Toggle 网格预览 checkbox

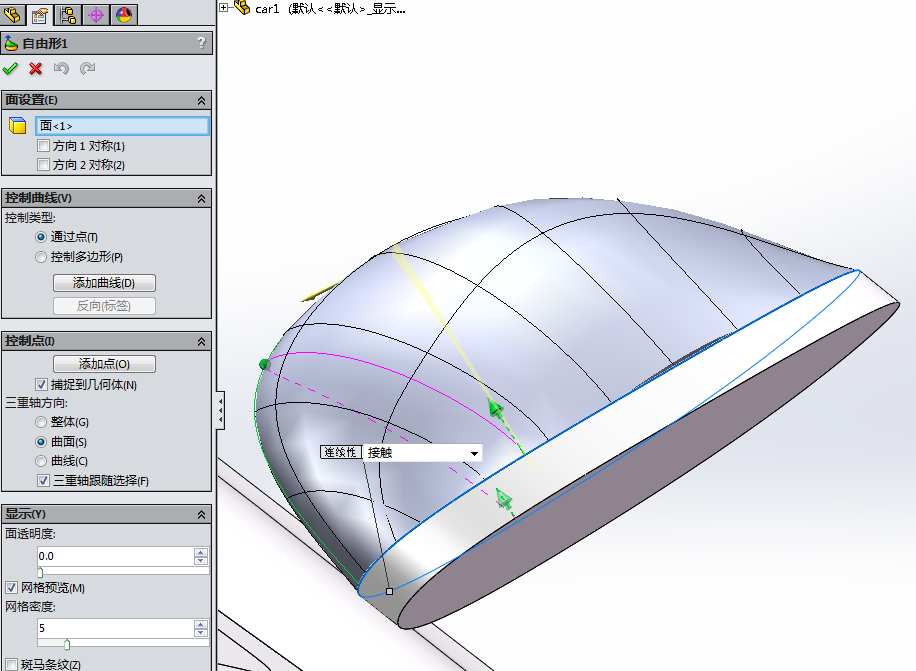pos(12,587)
